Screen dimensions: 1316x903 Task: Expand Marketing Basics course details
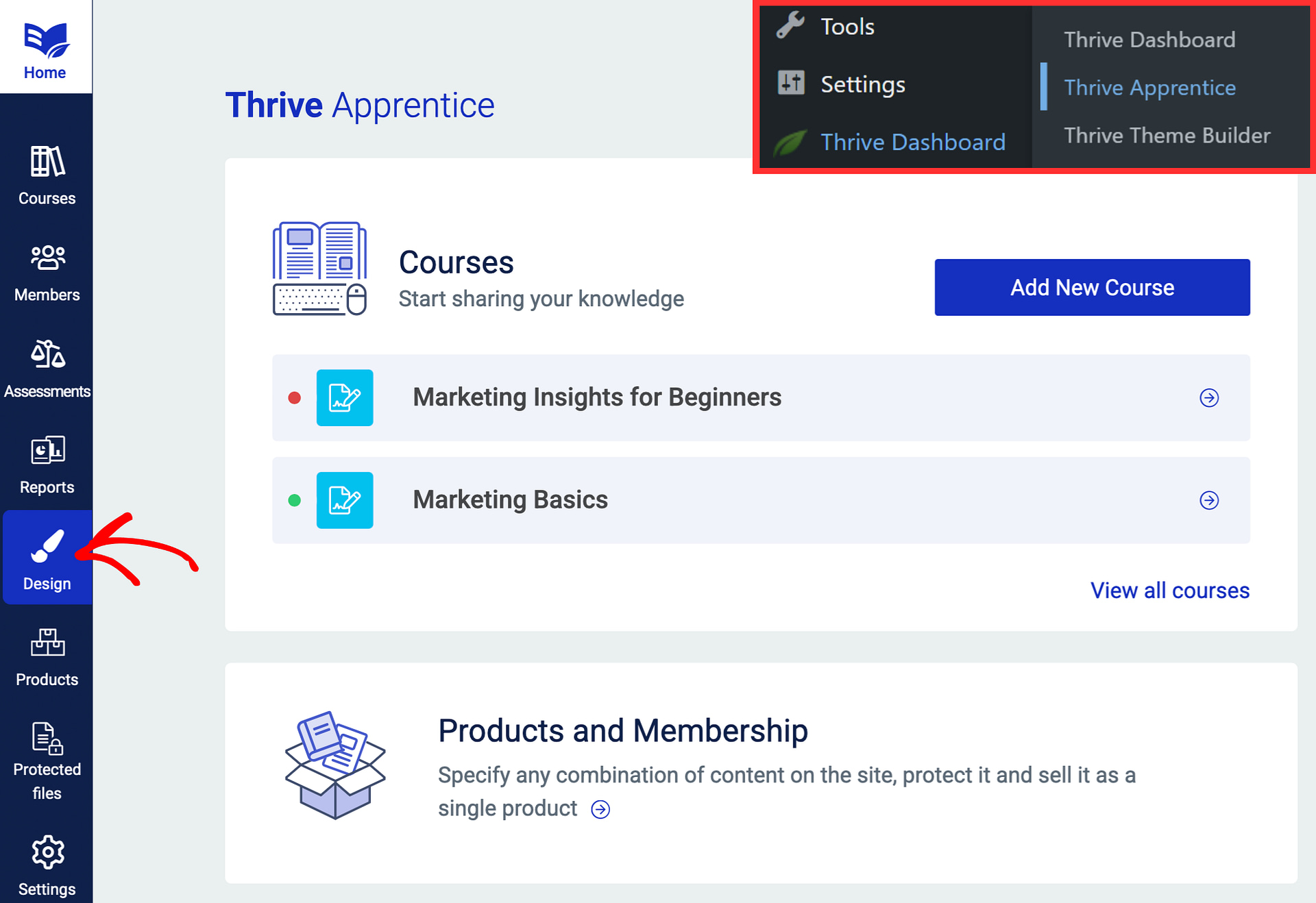[1209, 500]
